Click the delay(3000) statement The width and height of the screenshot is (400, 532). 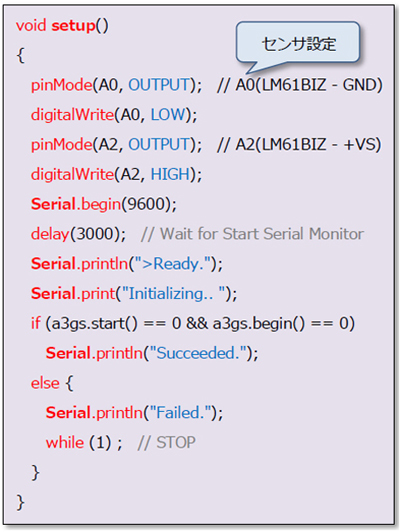point(78,234)
